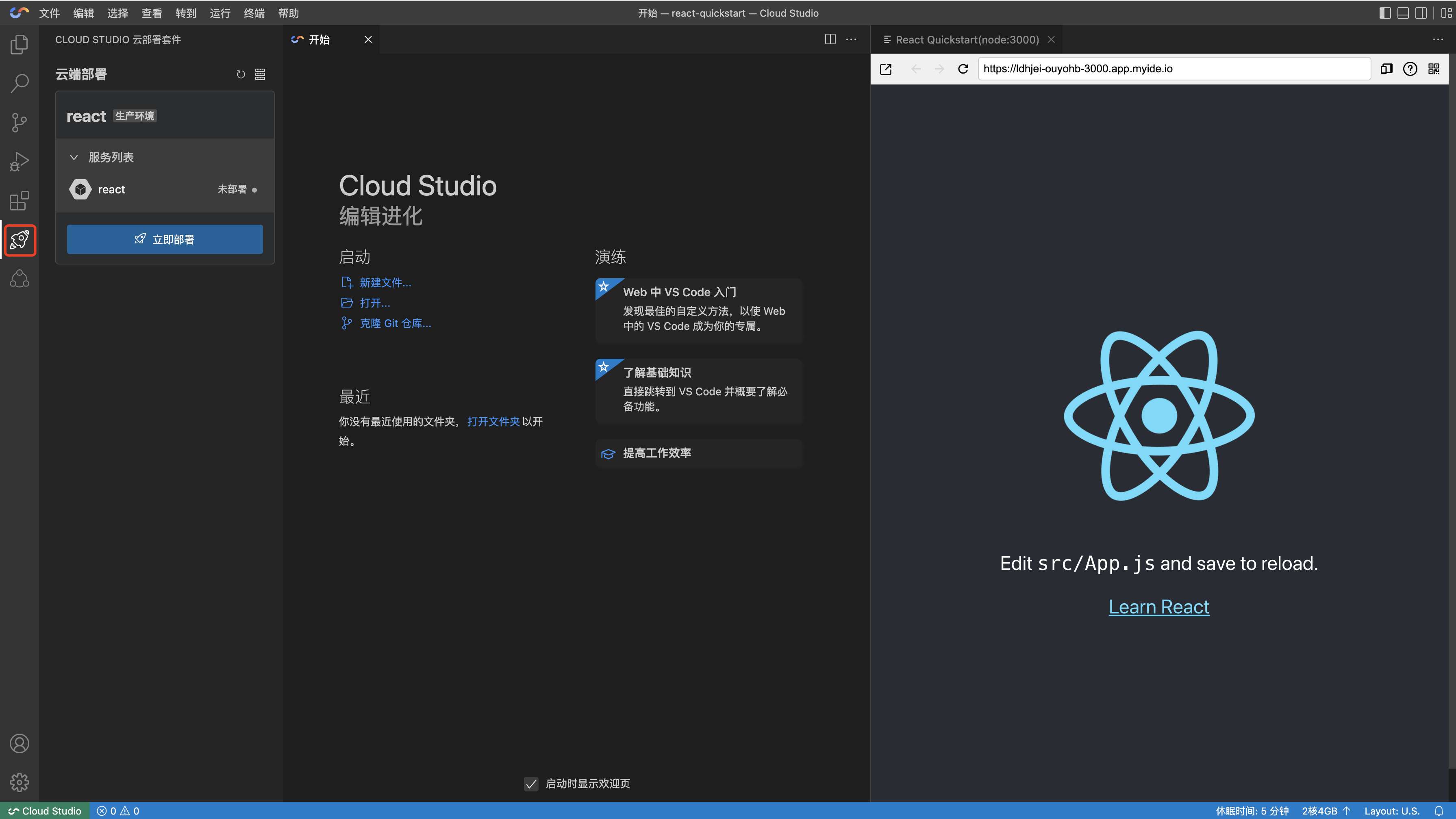Screen dimensions: 1456x819
Task: Click Layout: U.S. status item
Action: pyautogui.click(x=1391, y=811)
